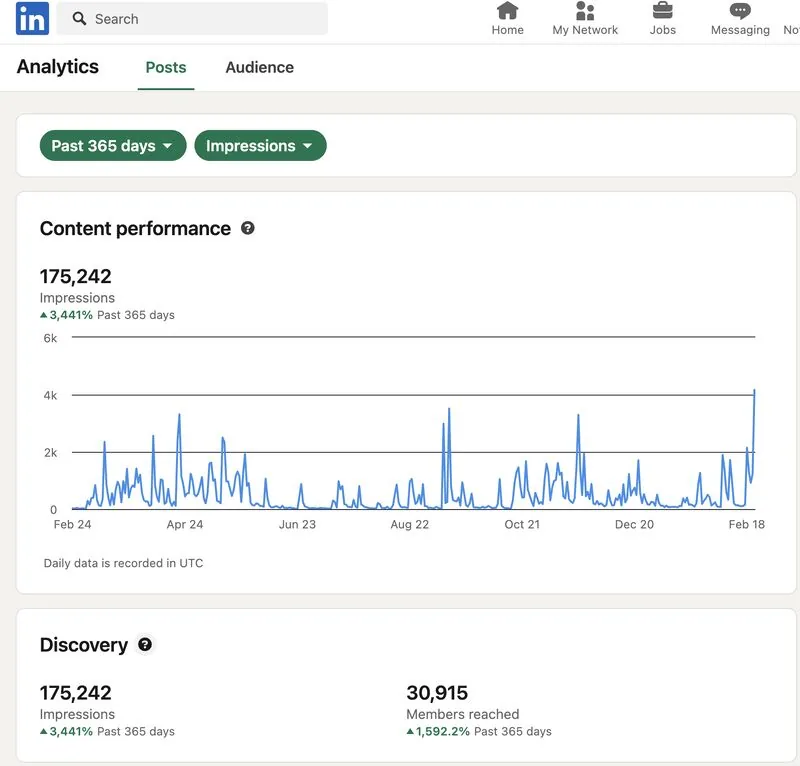Click Daily data is recorded in UTC note
Viewport: 800px width, 766px height.
pyautogui.click(x=123, y=563)
